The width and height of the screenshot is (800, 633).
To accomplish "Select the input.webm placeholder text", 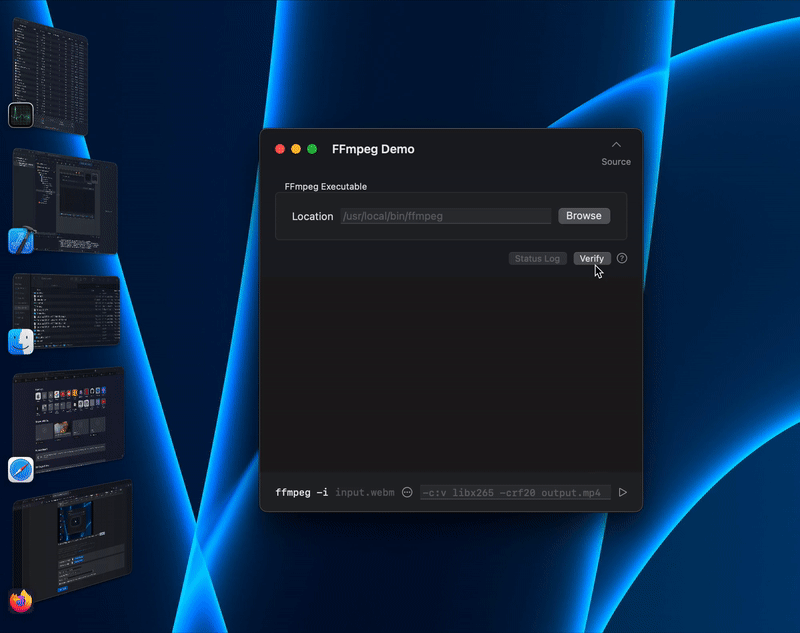I will point(365,493).
